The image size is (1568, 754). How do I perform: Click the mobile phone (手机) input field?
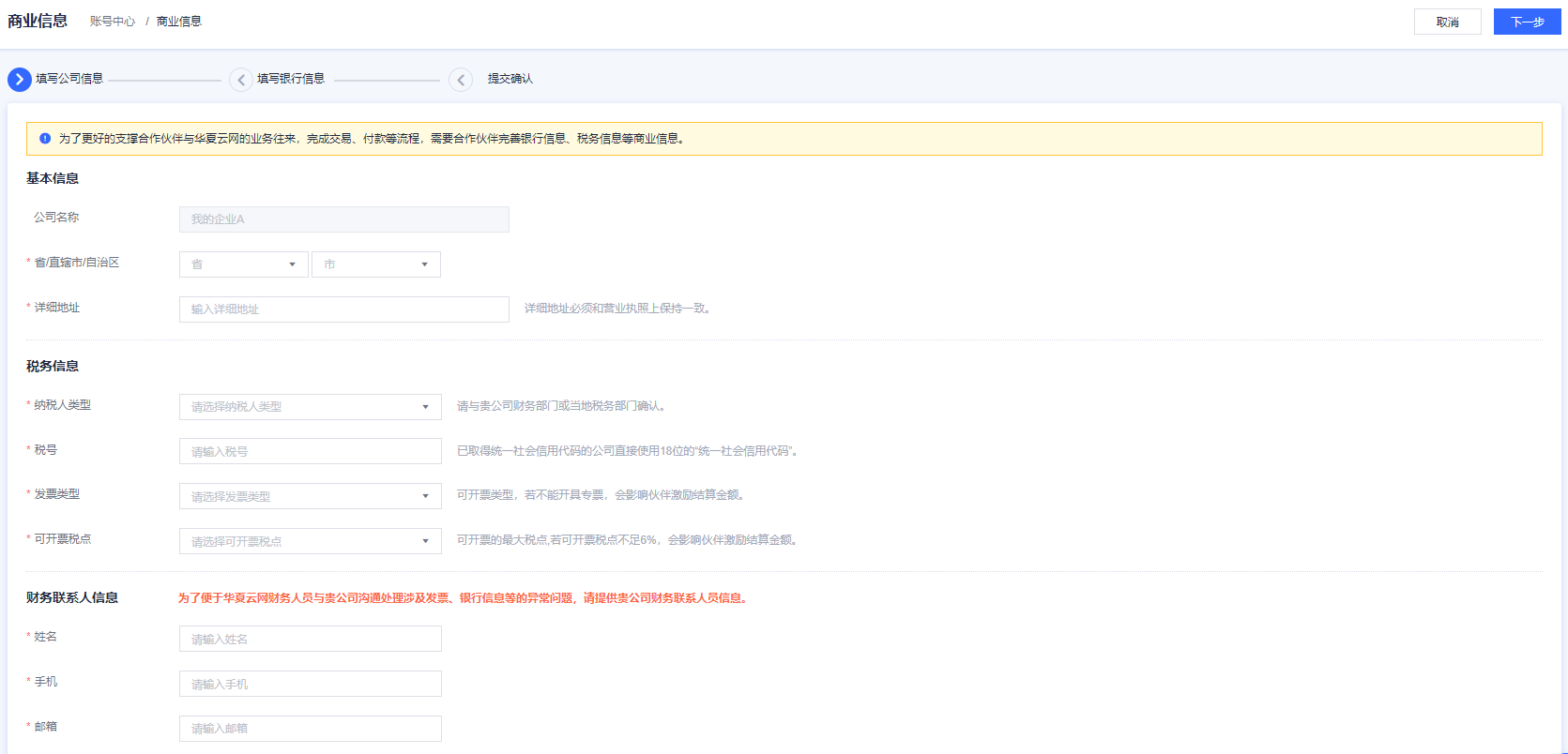(310, 684)
